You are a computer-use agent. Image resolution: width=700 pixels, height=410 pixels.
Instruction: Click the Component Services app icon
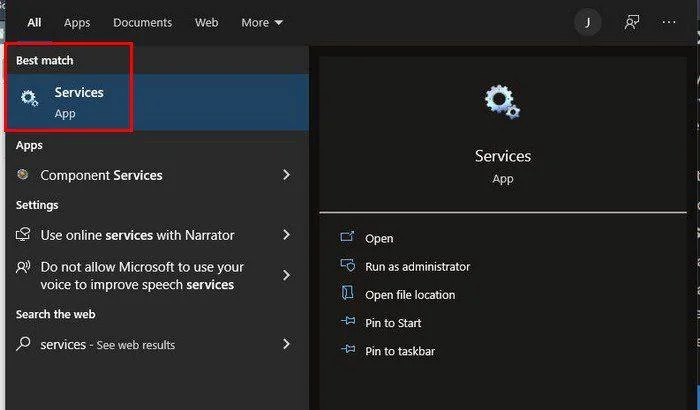click(x=22, y=174)
